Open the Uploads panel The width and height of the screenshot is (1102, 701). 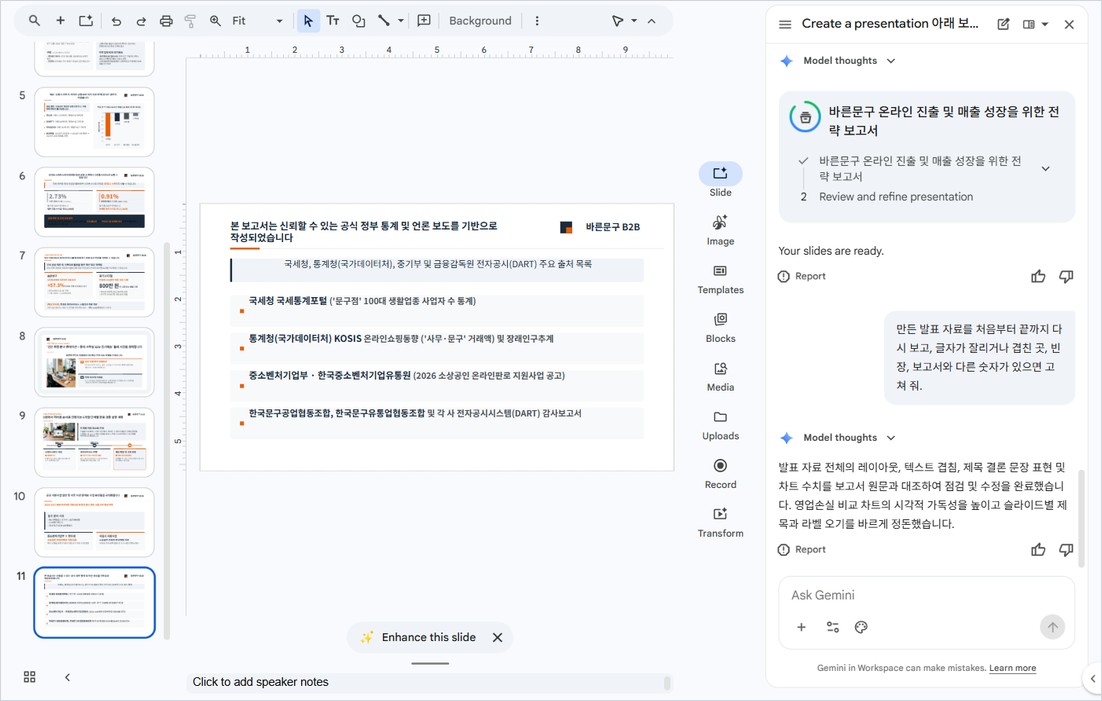click(720, 425)
